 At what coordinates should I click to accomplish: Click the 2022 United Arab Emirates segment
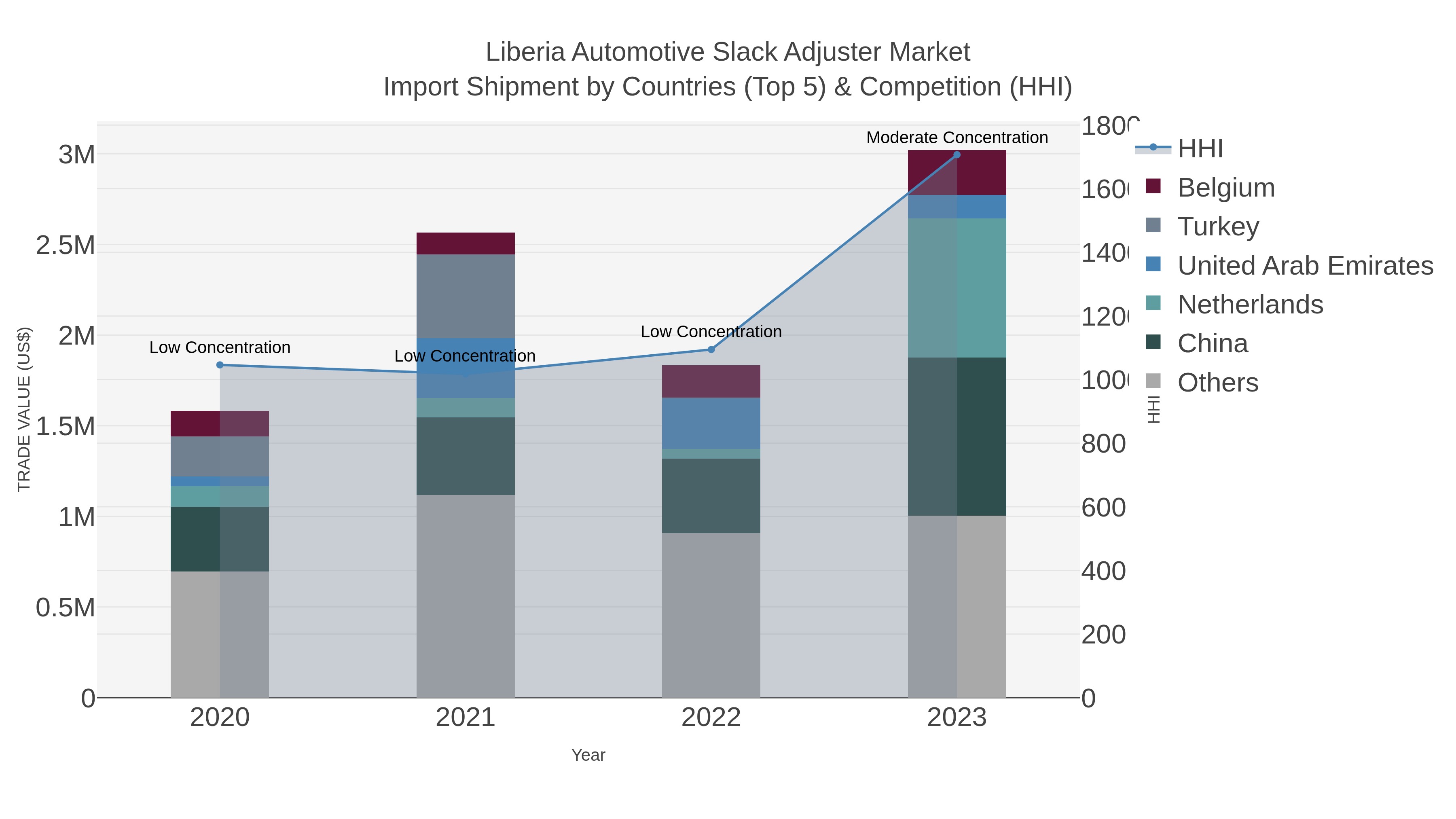tap(711, 423)
